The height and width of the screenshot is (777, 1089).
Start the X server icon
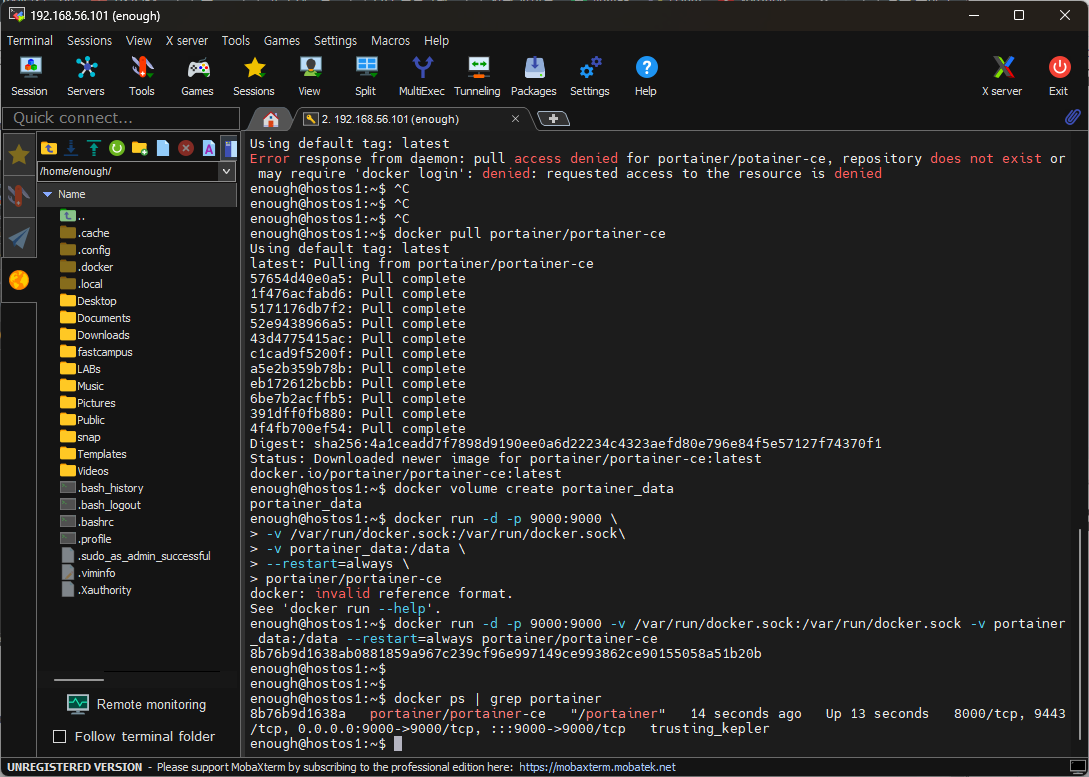click(x=1002, y=76)
